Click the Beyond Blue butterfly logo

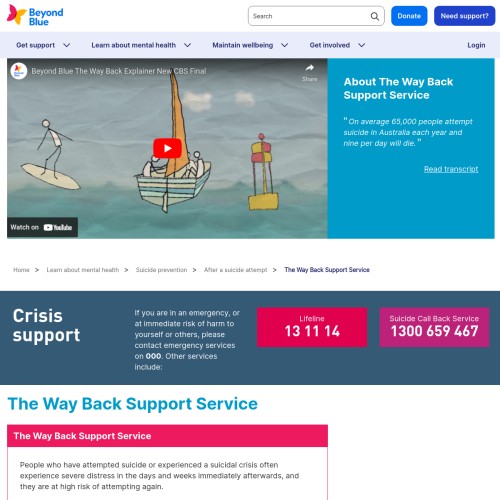pyautogui.click(x=35, y=15)
